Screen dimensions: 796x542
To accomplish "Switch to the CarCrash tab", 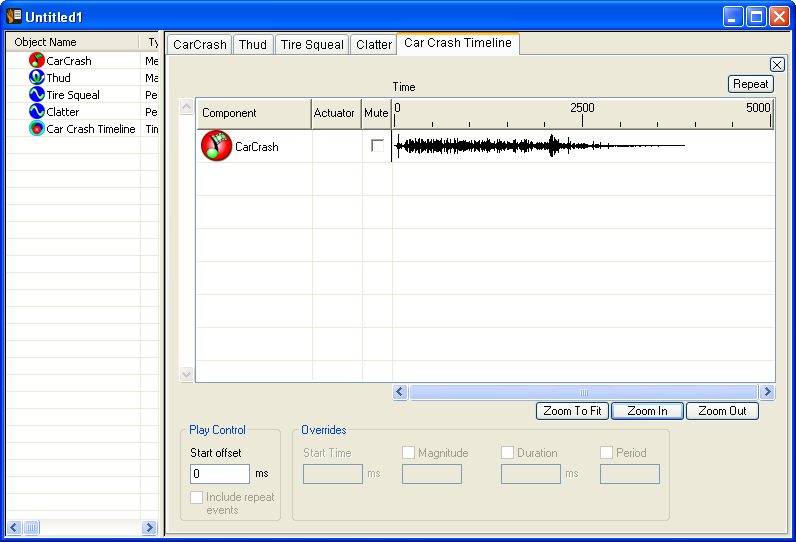I will [x=200, y=45].
